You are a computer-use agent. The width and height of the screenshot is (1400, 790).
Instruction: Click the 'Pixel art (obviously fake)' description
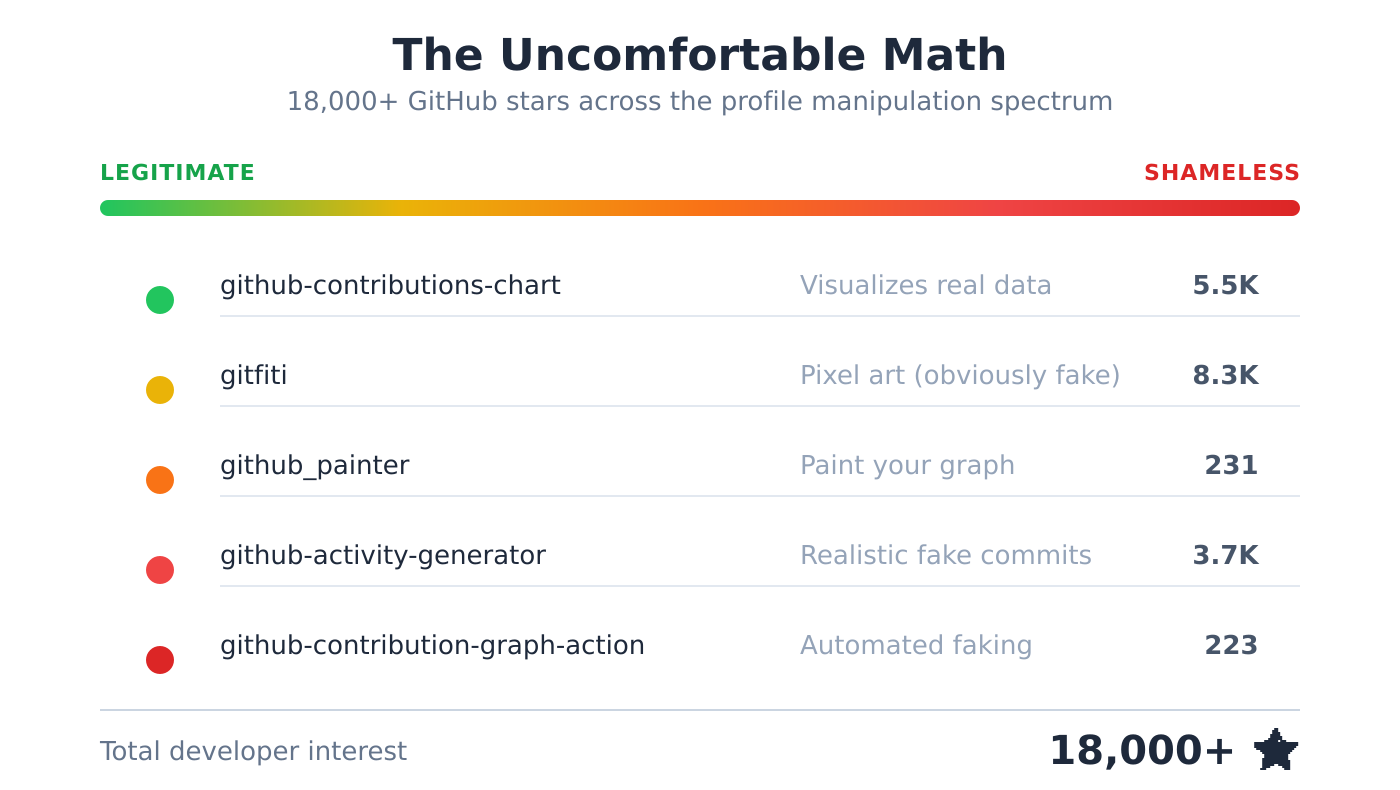tap(959, 376)
